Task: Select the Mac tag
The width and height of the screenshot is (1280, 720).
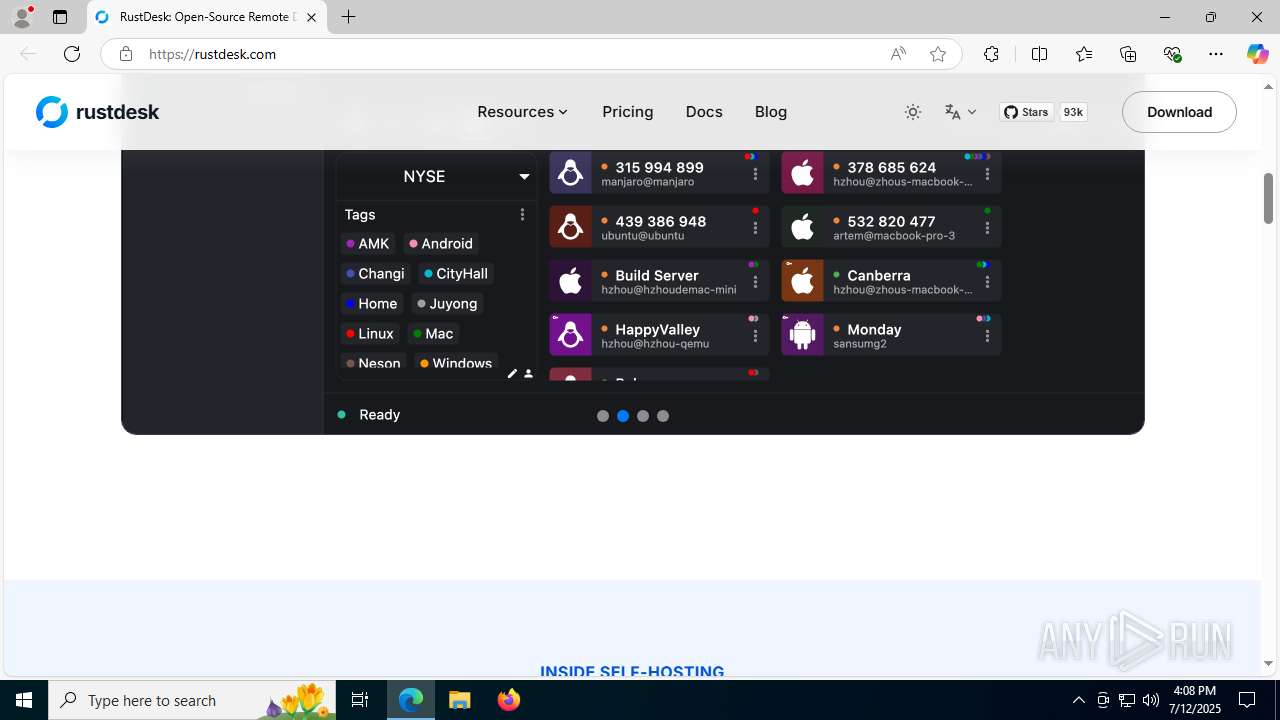Action: 433,334
